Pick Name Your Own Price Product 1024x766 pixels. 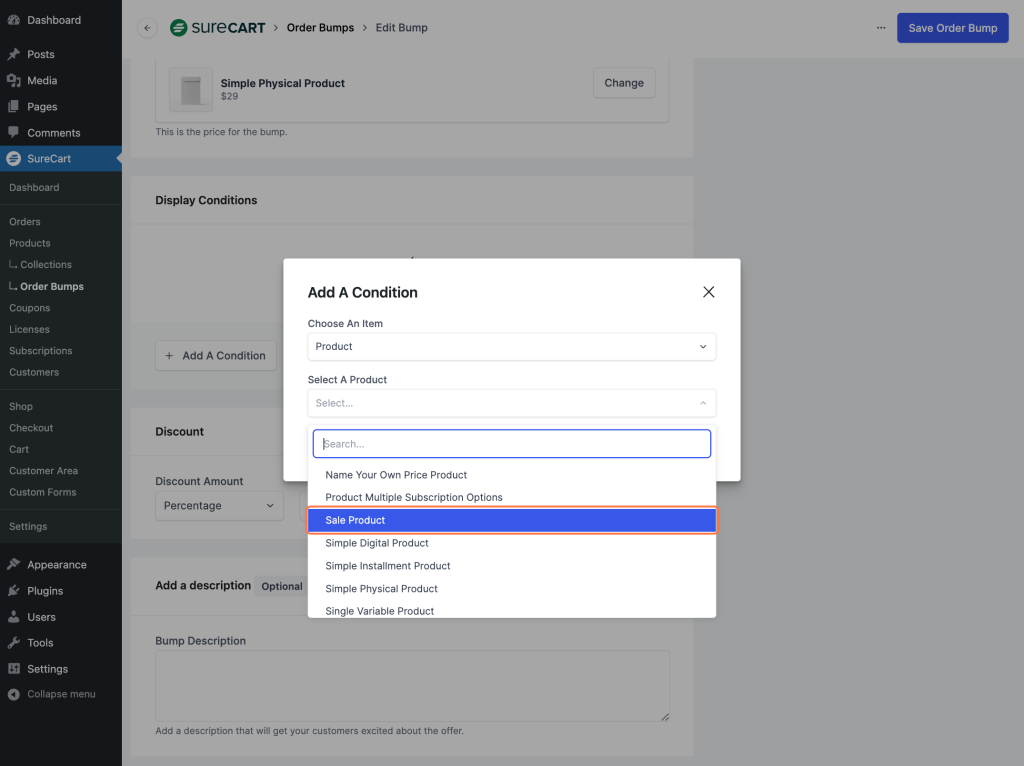coord(396,475)
